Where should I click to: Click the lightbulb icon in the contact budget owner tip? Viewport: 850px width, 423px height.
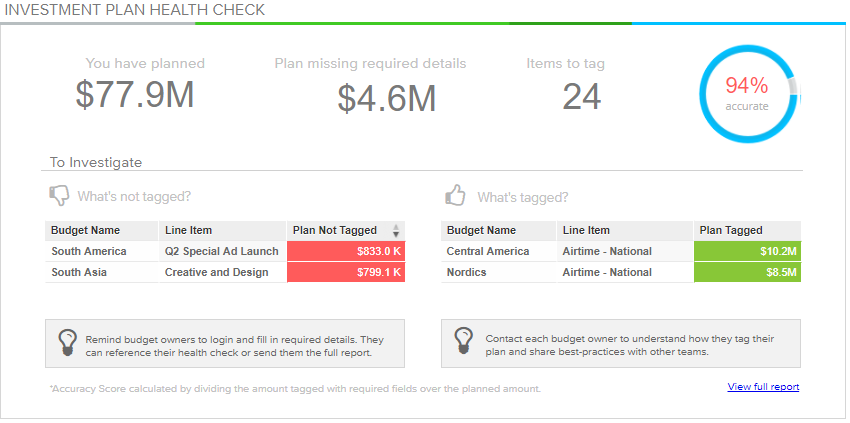[464, 342]
